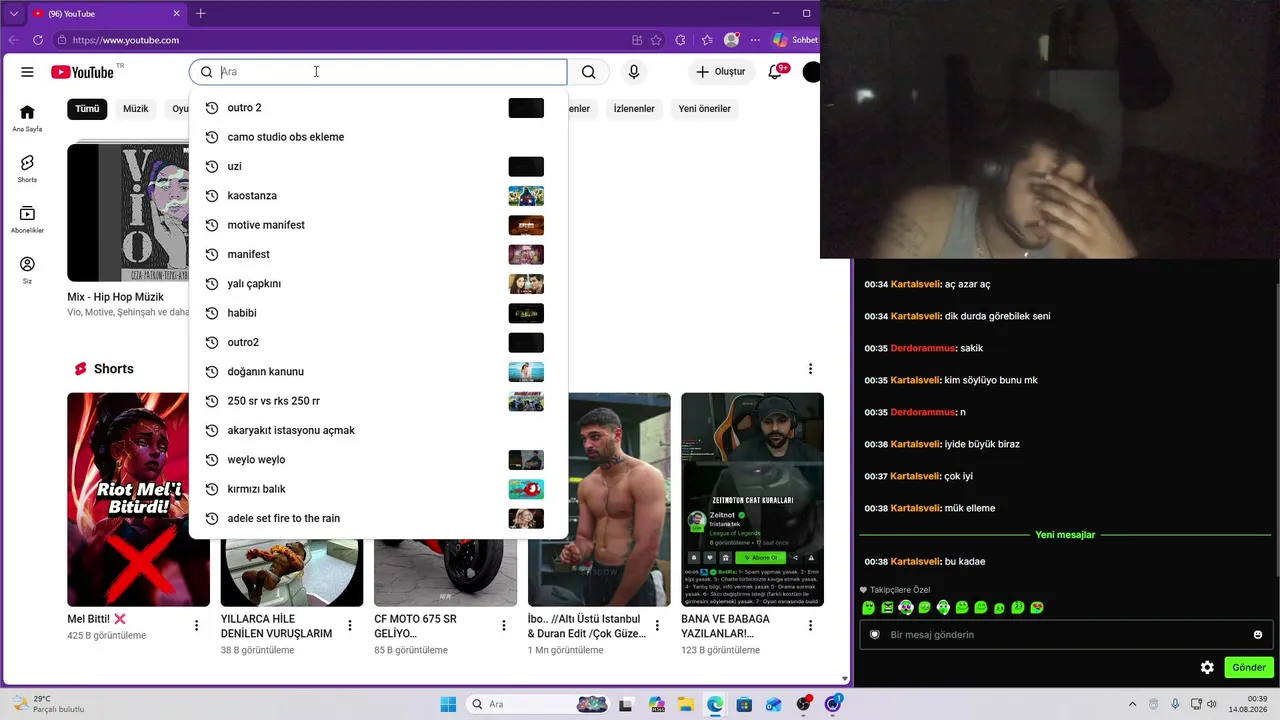Screen dimensions: 1280x720
Task: Open Microsoft Store from the taskbar
Action: click(744, 704)
